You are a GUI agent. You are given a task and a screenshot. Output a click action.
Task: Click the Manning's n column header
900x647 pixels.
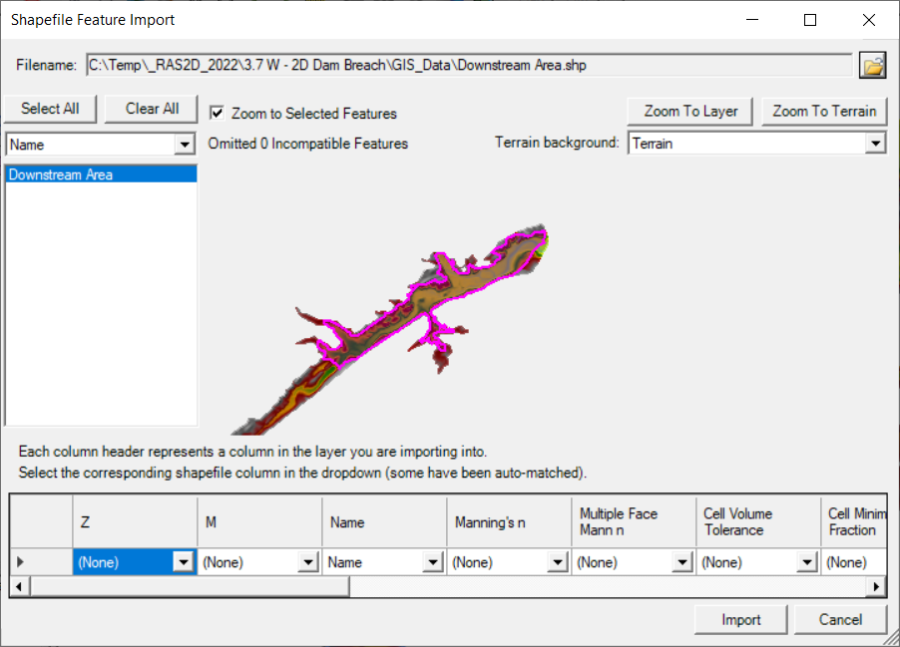[x=509, y=522]
